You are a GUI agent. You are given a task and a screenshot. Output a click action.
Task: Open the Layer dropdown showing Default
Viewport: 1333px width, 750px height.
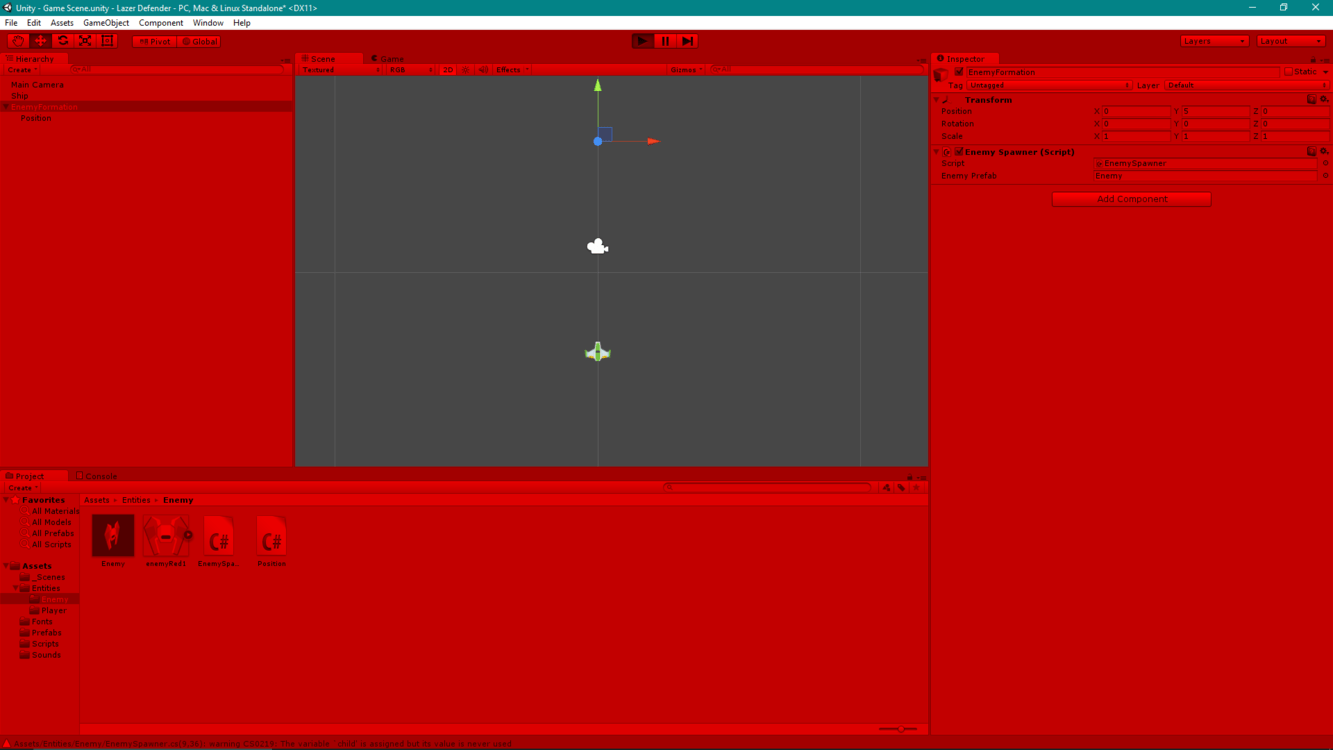pos(1247,86)
